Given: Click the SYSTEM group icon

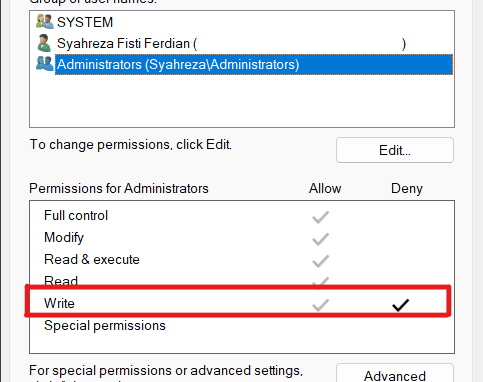Looking at the screenshot, I should tap(44, 22).
